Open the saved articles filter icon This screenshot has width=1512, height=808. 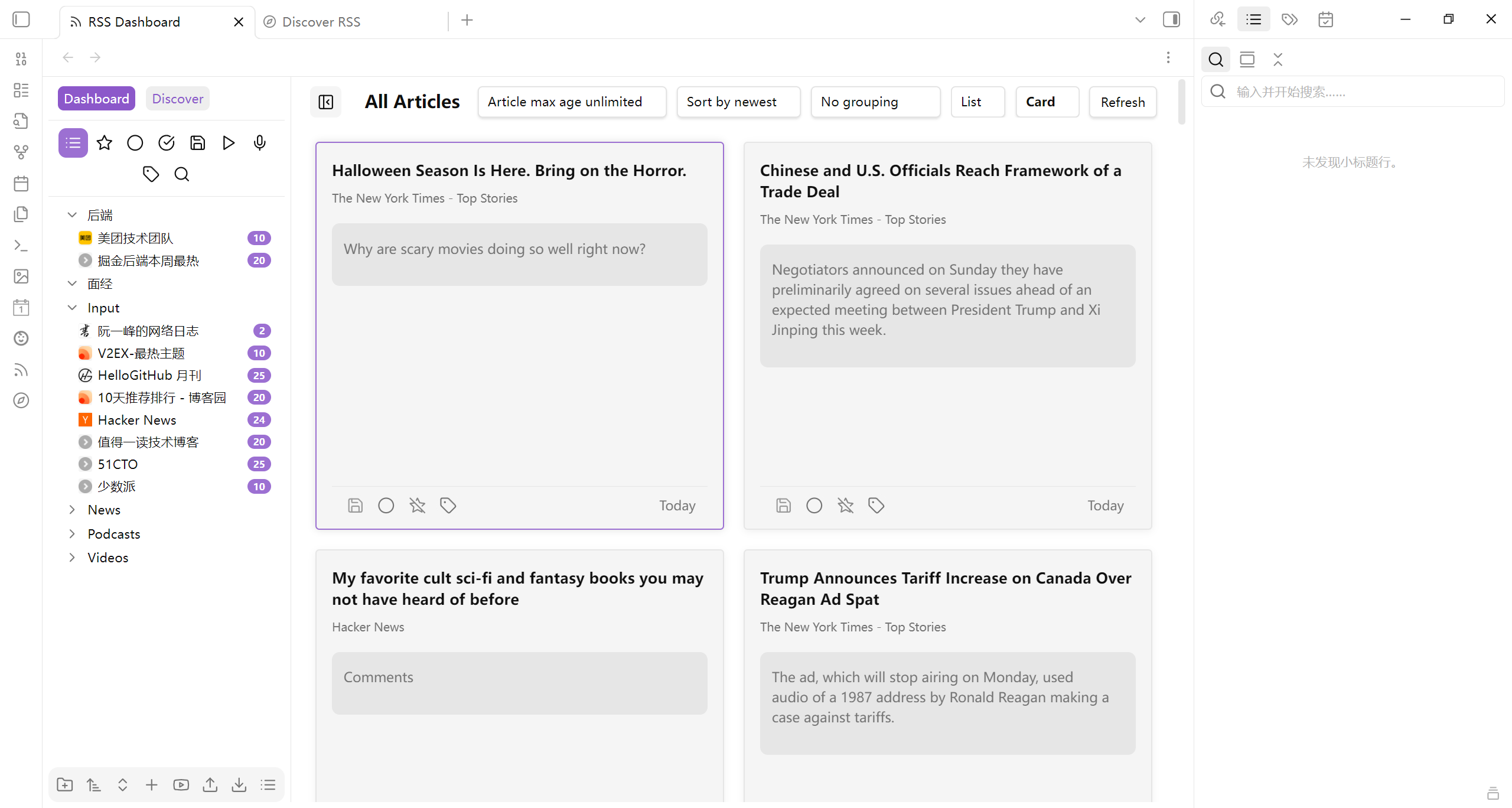pos(197,143)
